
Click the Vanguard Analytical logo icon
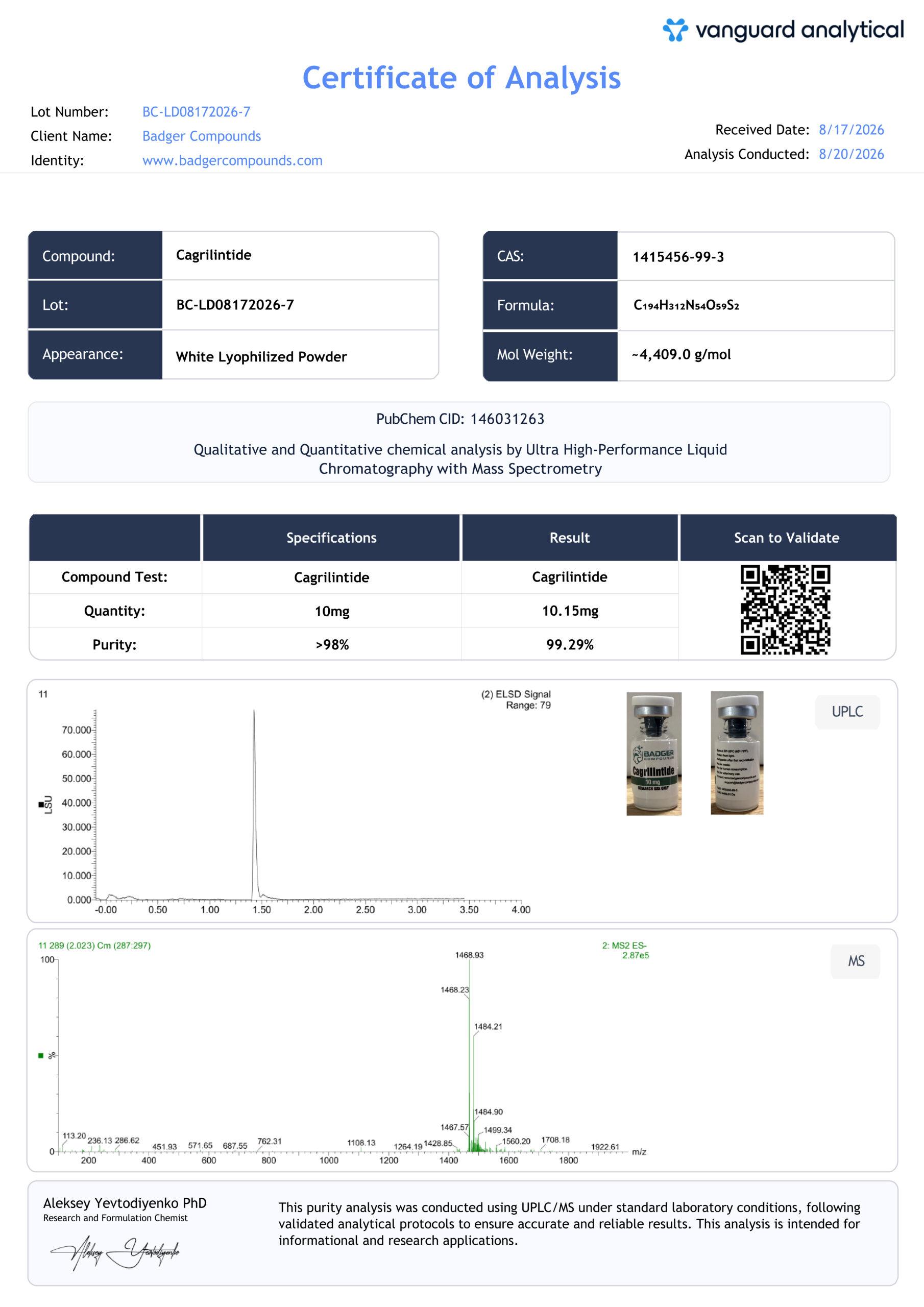coord(675,30)
